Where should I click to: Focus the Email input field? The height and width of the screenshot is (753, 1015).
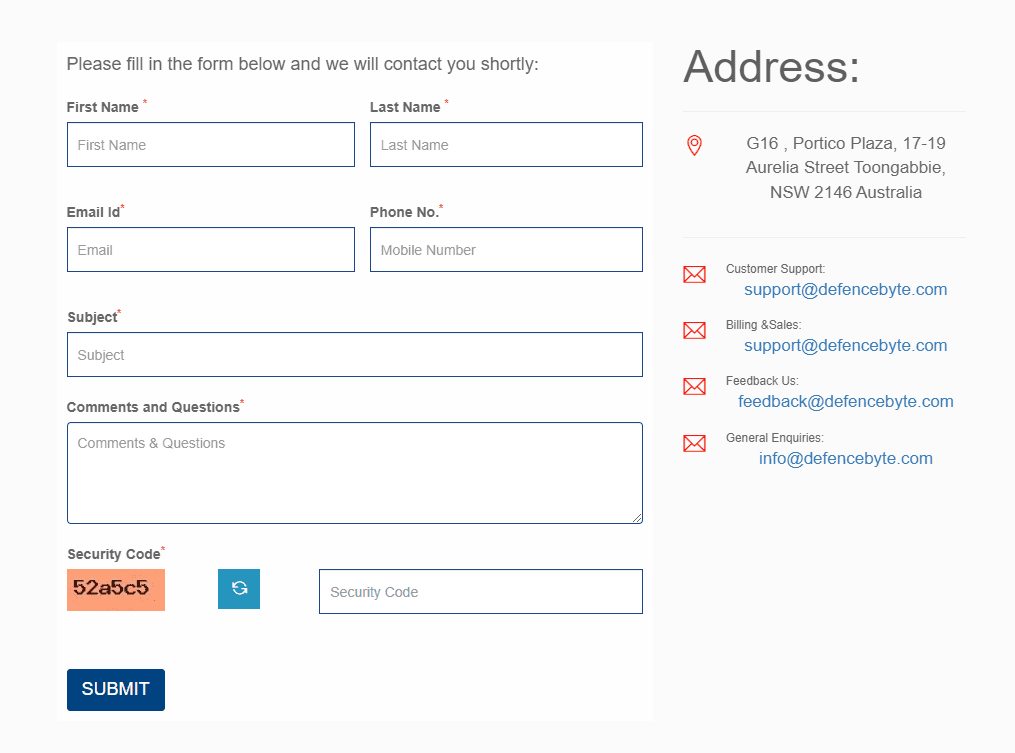pyautogui.click(x=210, y=249)
